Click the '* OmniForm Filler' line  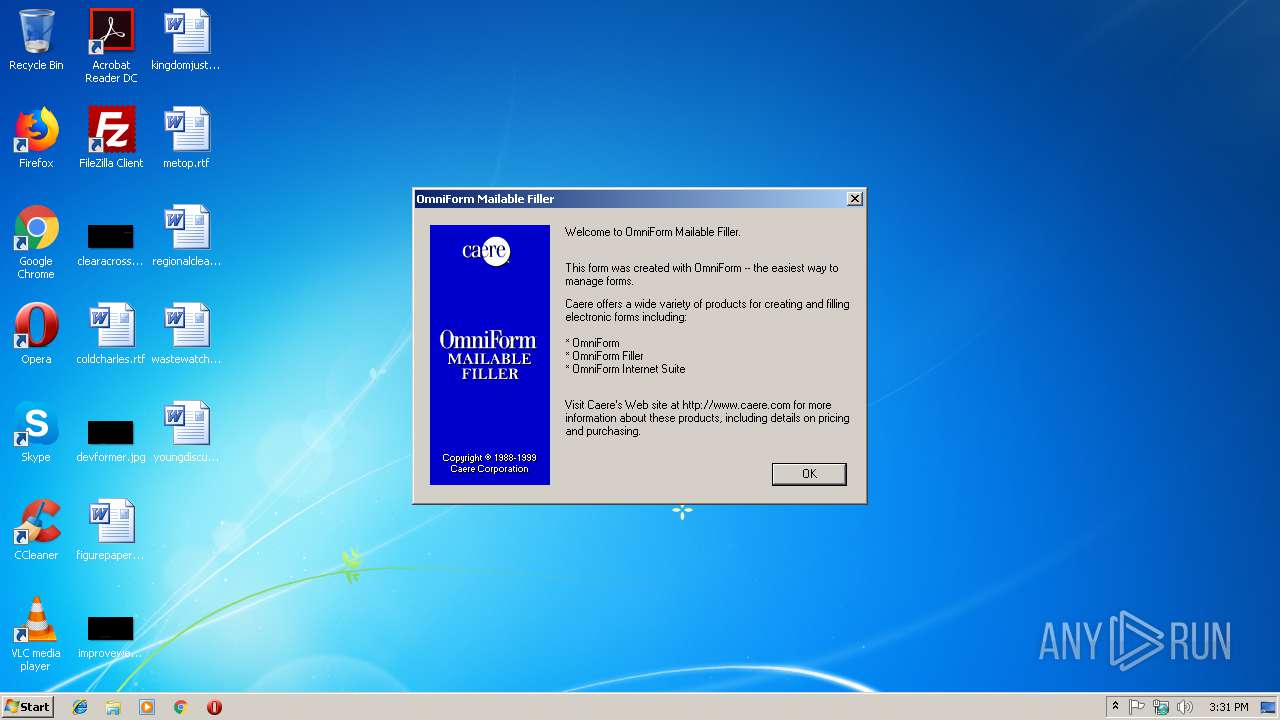click(604, 356)
